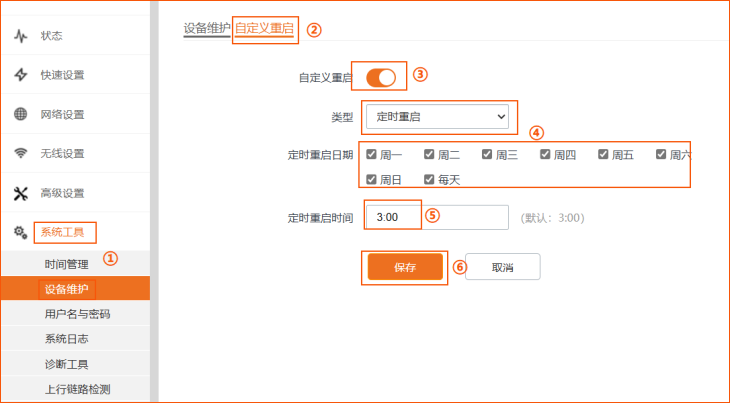This screenshot has height=403, width=730.
Task: Click the 状态 pulse icon
Action: pos(20,36)
